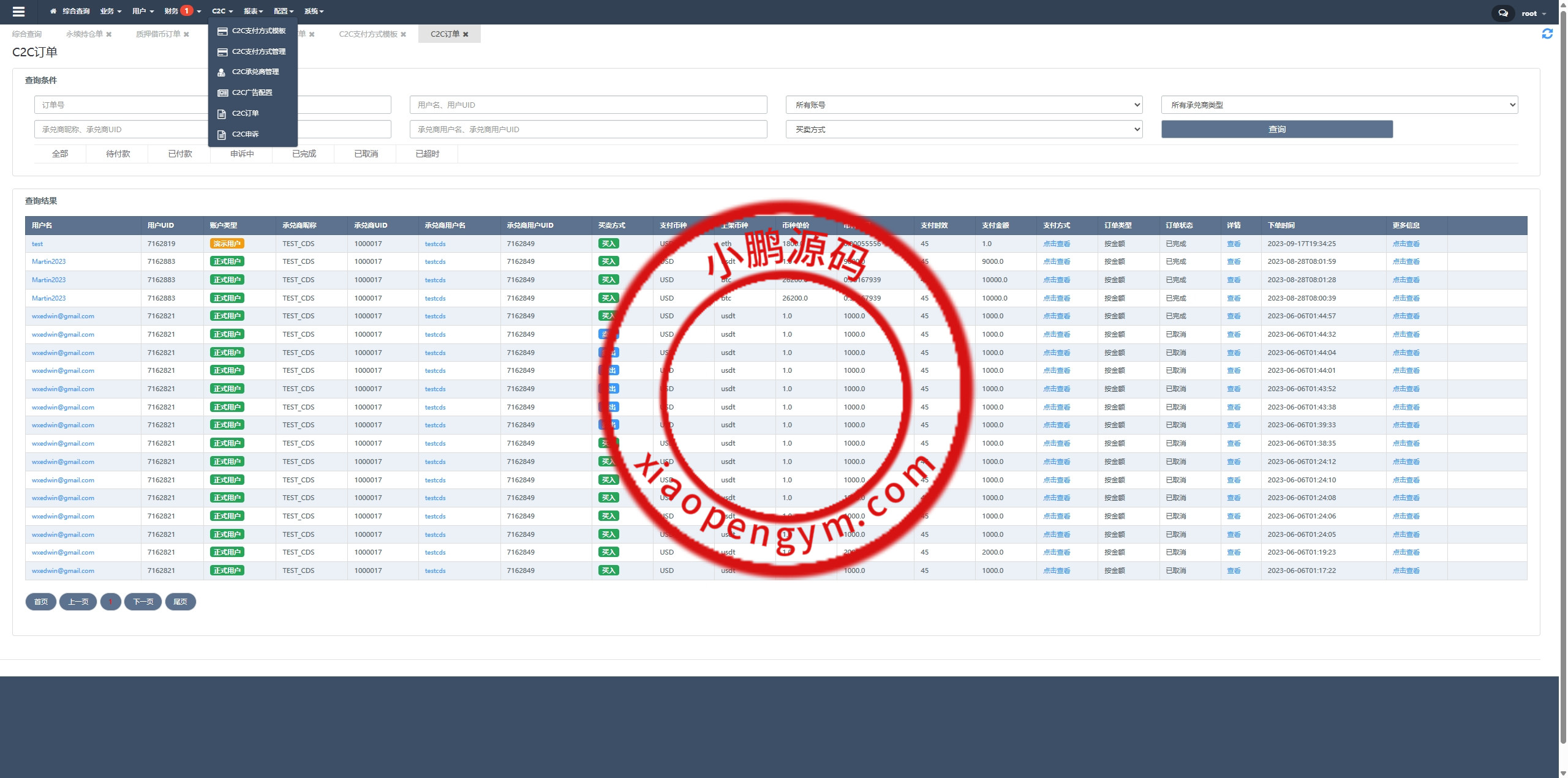Open the 买卖方式 dropdown
1568x778 pixels.
(963, 129)
